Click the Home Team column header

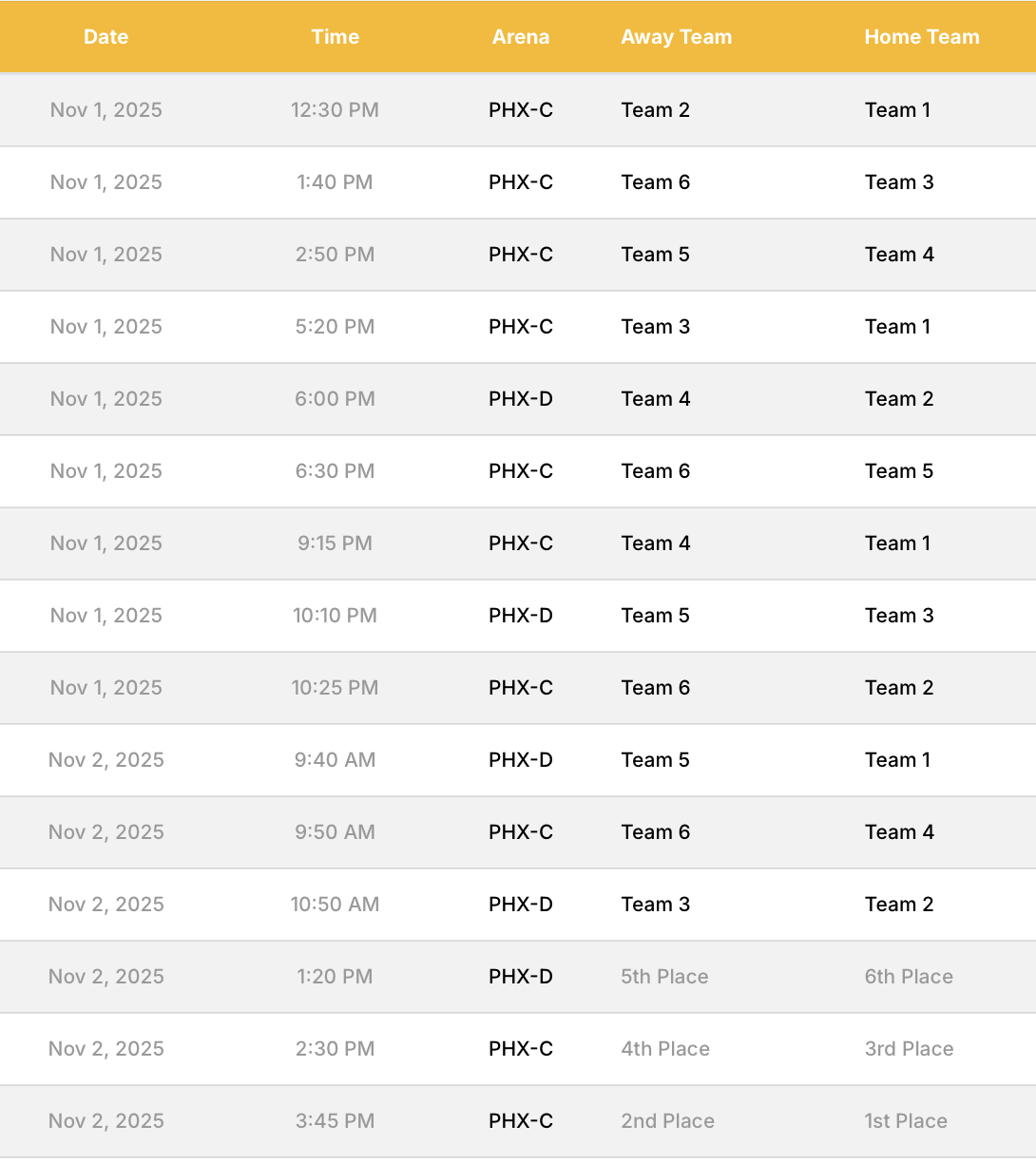pos(921,37)
